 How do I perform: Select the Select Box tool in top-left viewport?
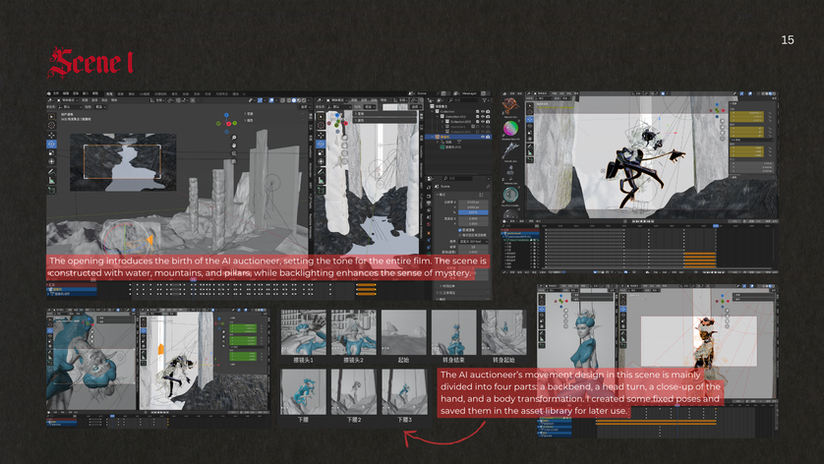52,117
